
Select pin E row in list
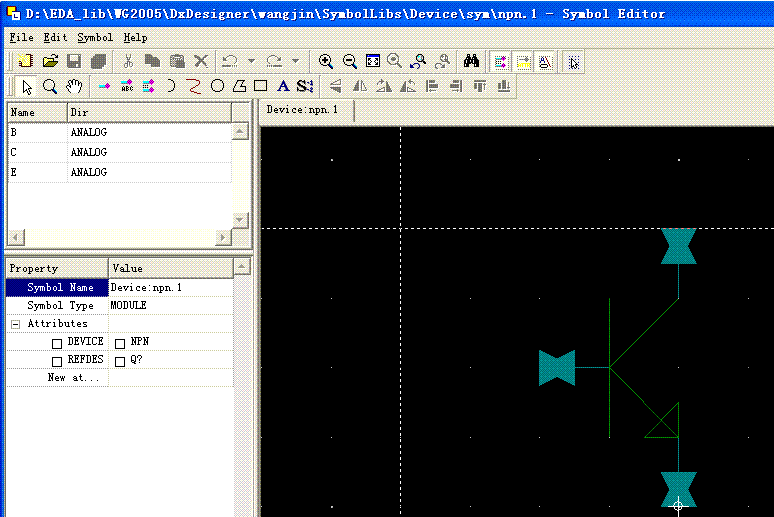coord(119,172)
